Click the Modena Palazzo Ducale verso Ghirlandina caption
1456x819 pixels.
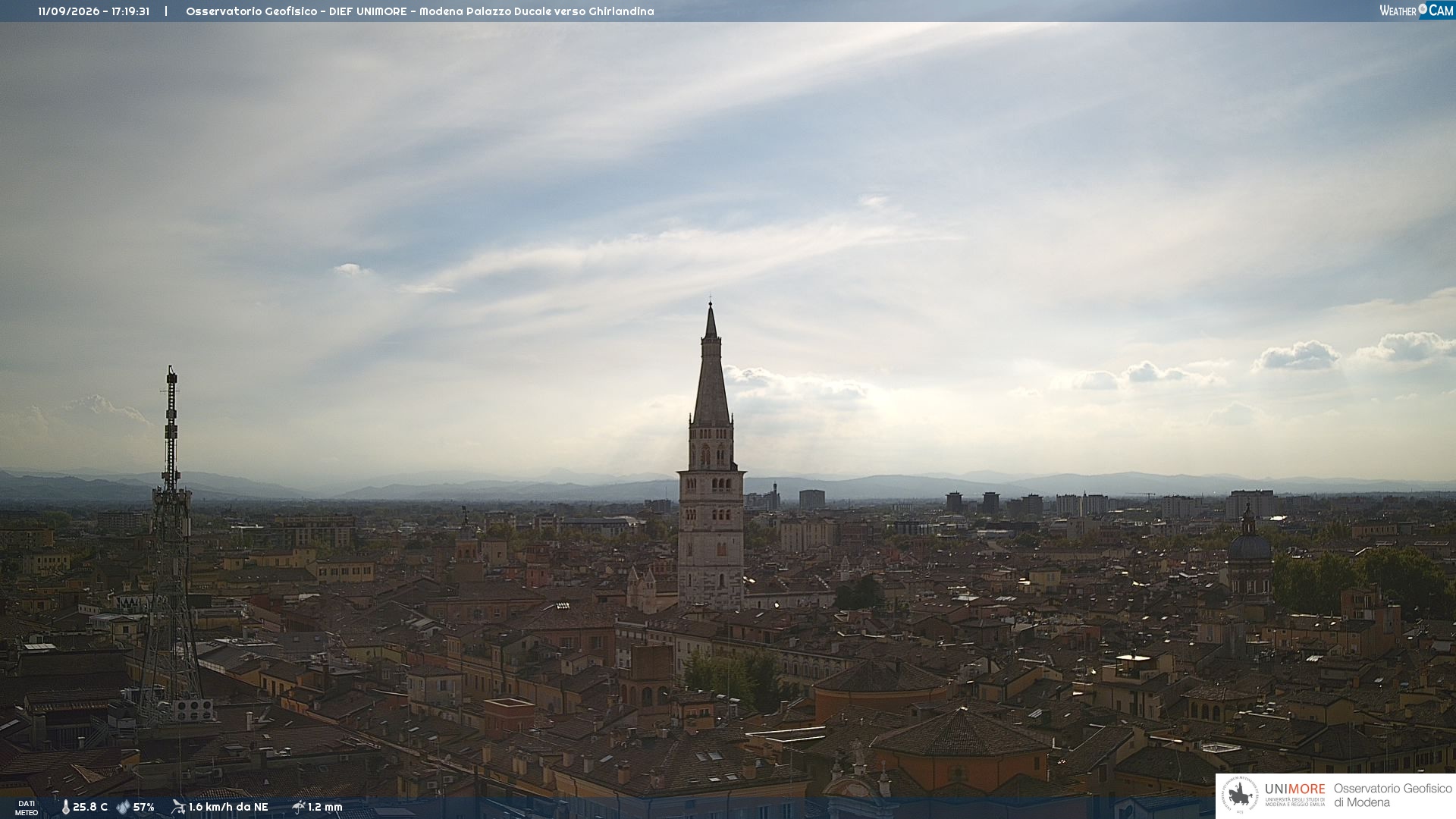pyautogui.click(x=536, y=11)
